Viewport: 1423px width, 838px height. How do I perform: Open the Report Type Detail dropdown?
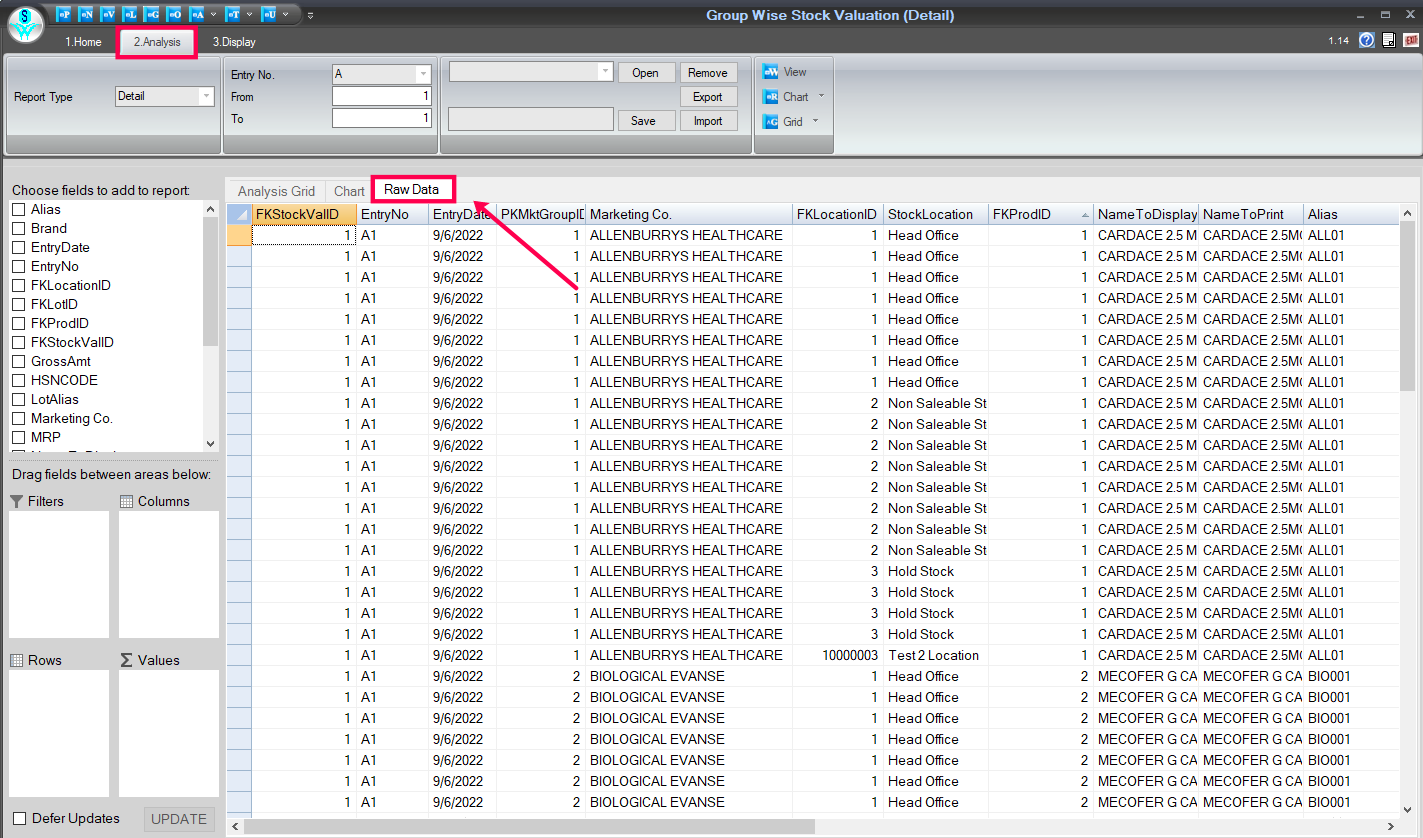206,97
